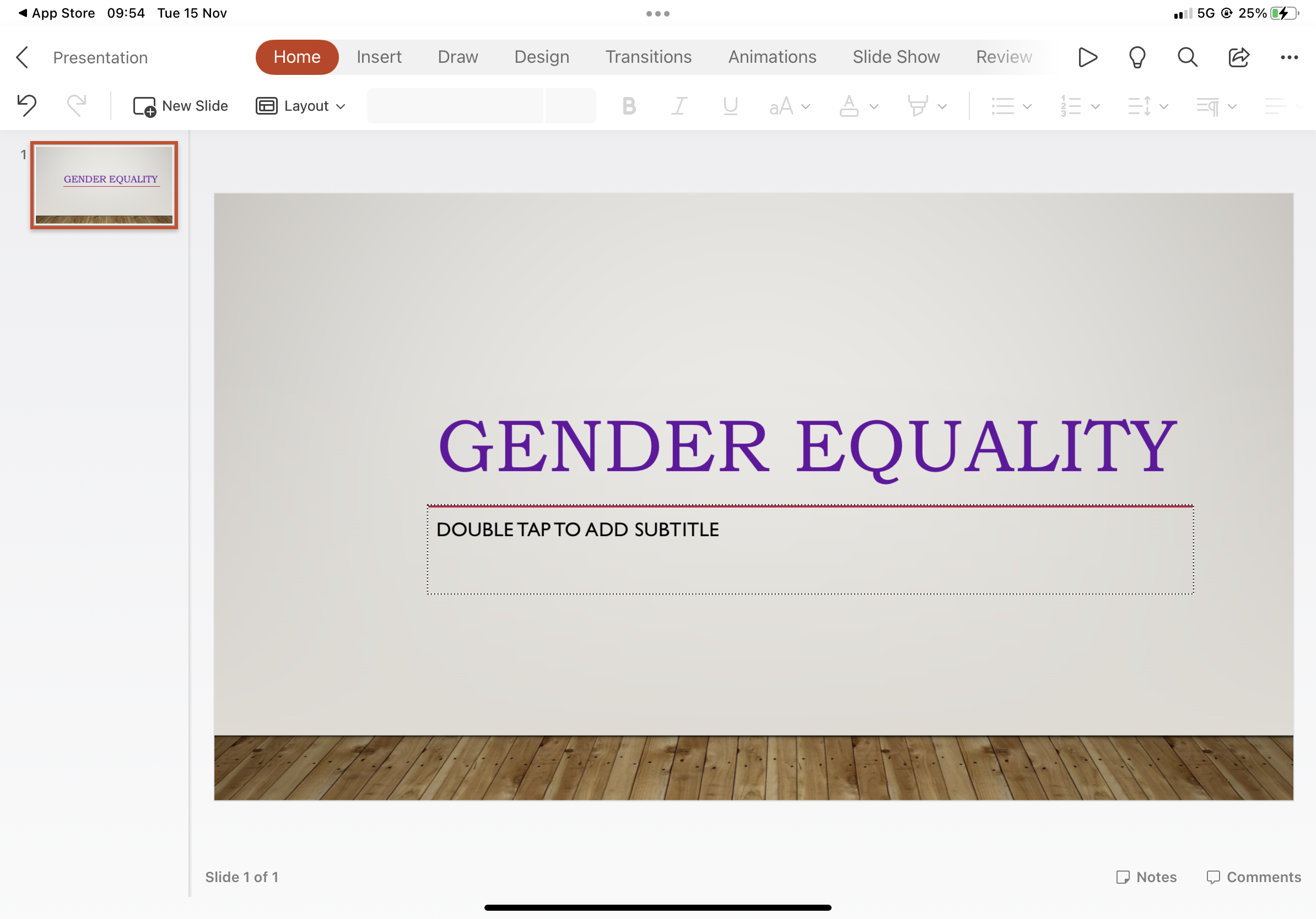
Task: Open the three-dot more options menu
Action: pos(1289,57)
